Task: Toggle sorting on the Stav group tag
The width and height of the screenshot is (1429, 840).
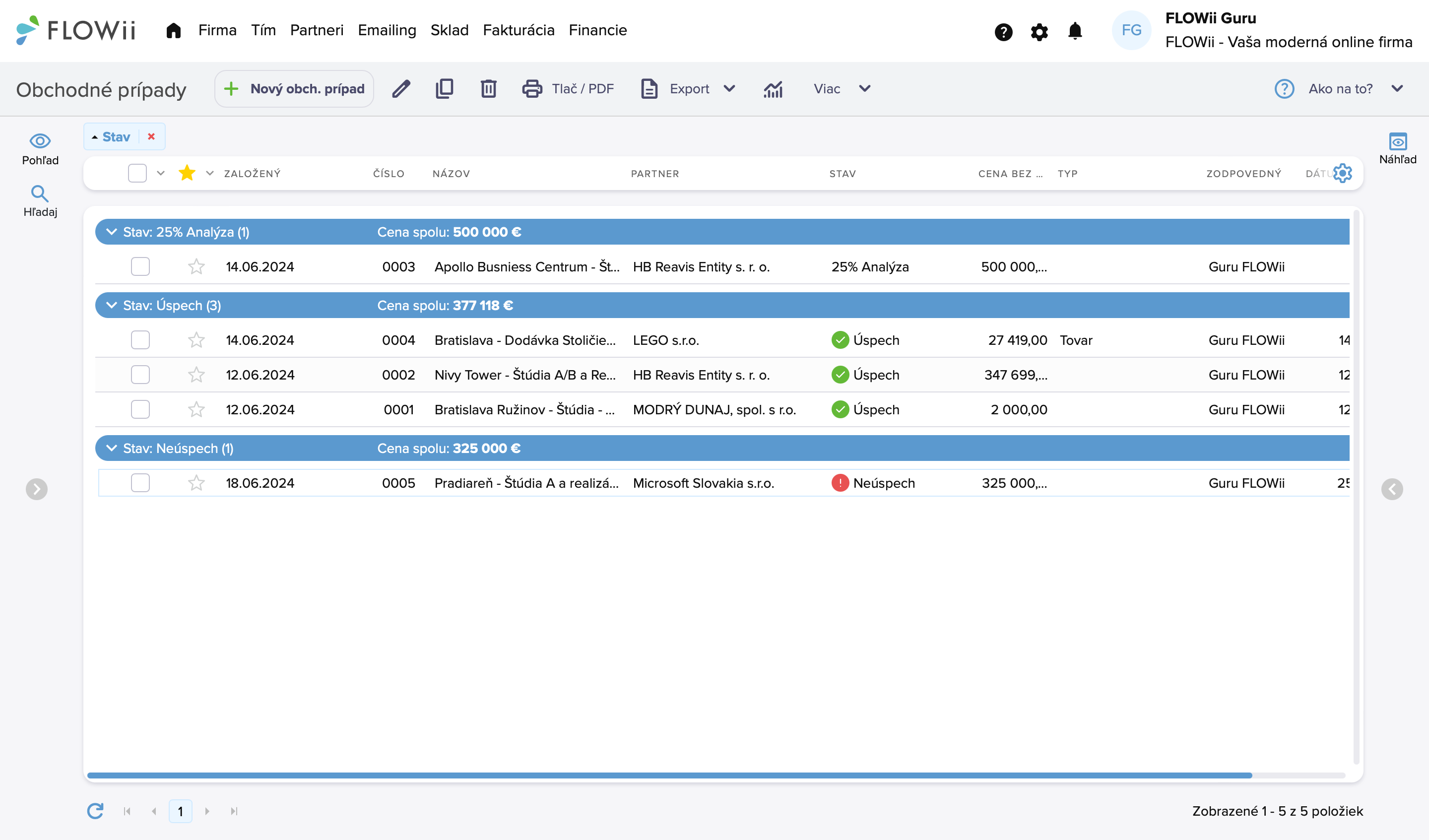Action: (111, 136)
